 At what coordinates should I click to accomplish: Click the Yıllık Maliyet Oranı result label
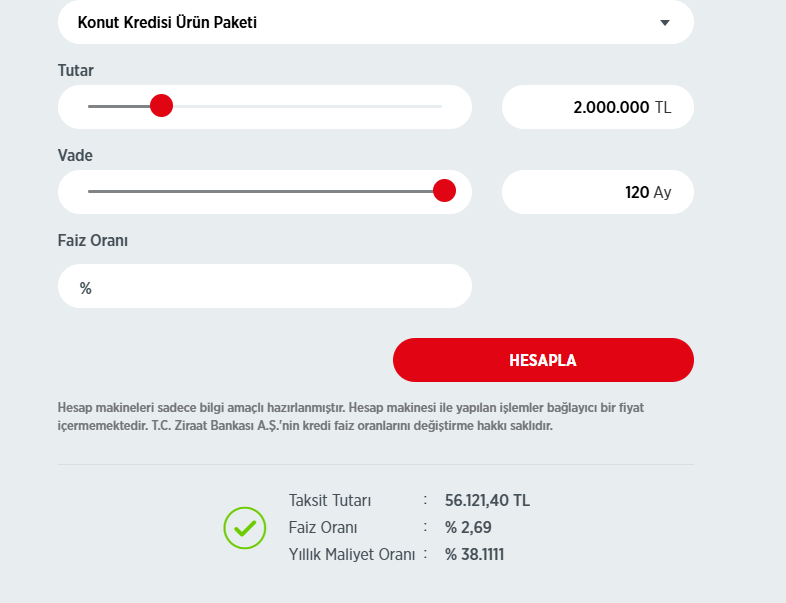pos(351,554)
